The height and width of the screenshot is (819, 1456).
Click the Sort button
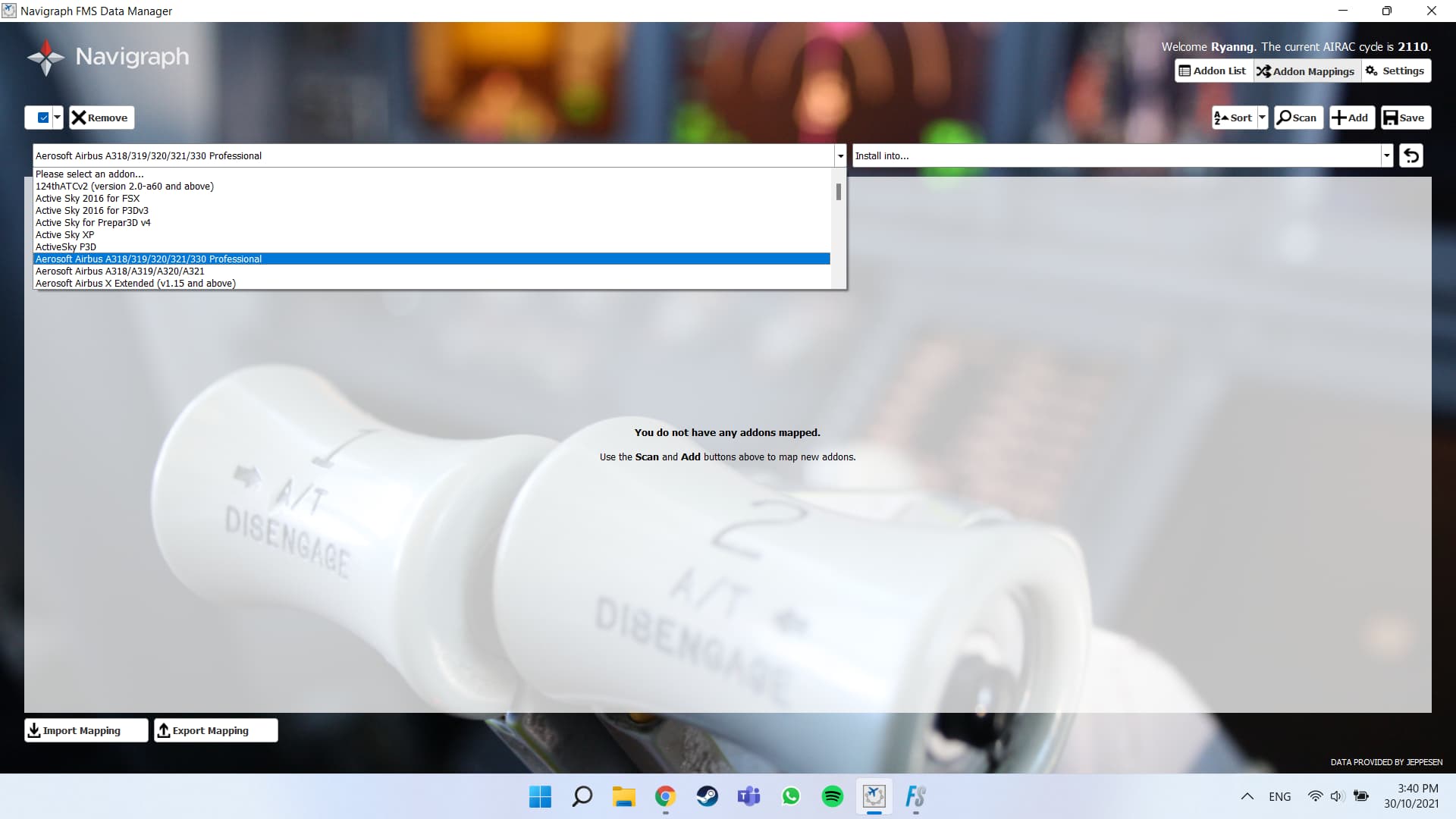pyautogui.click(x=1234, y=118)
